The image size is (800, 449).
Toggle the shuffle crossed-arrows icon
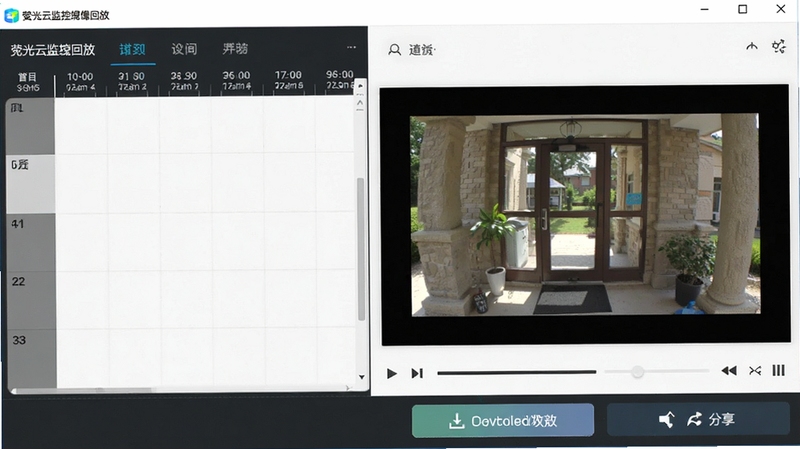point(755,370)
